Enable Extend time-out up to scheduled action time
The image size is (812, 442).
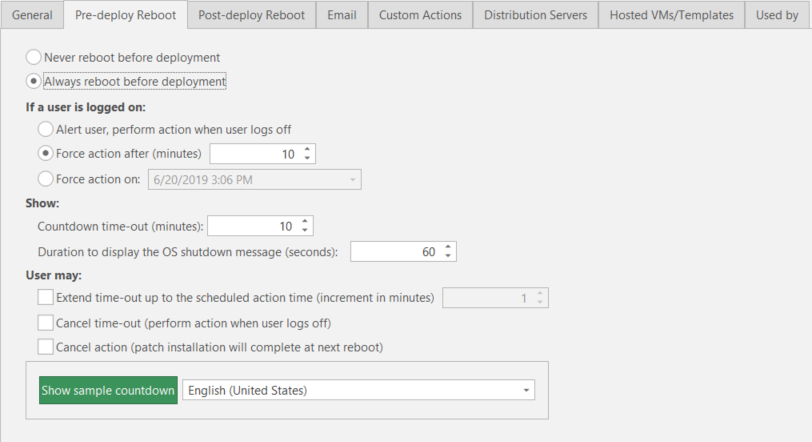[x=46, y=297]
